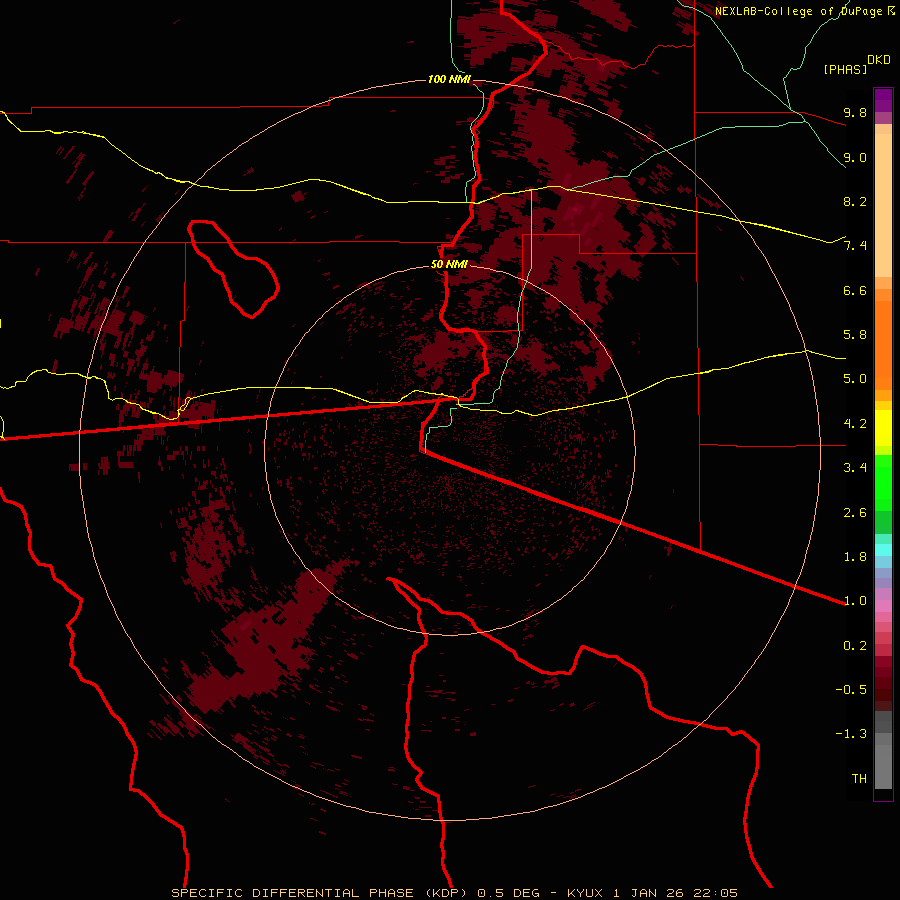
Task: Click the 9.0 legend value
Action: pyautogui.click(x=855, y=157)
